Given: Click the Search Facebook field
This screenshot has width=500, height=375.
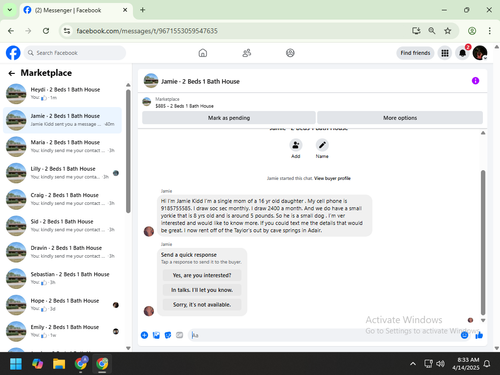Looking at the screenshot, I should tap(75, 53).
